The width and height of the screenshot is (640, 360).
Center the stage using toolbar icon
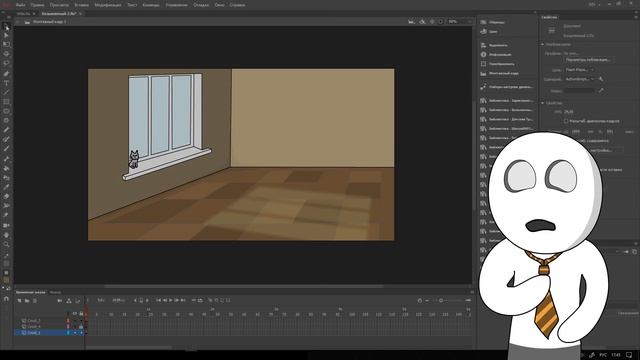[x=432, y=22]
